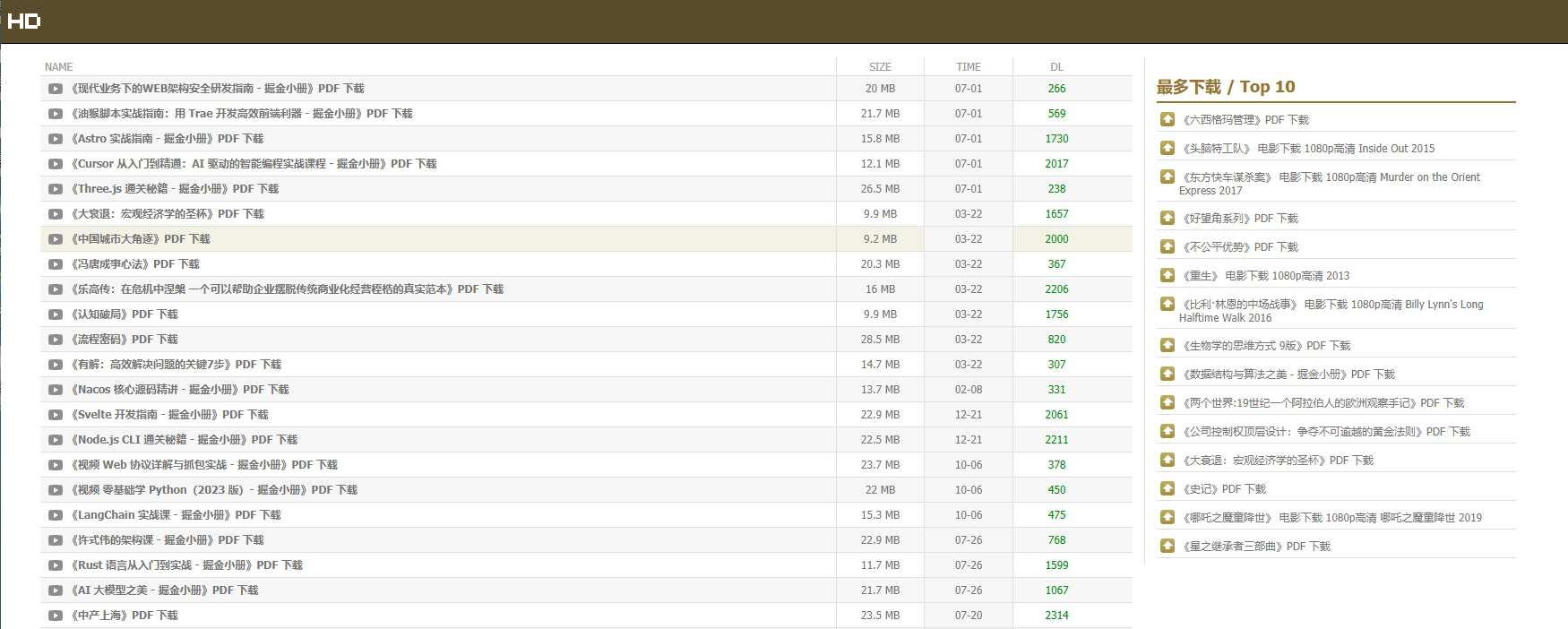The height and width of the screenshot is (629, 1568).
Task: Open 哪吒之魔童降世 2019 movie download link
Action: click(1331, 518)
